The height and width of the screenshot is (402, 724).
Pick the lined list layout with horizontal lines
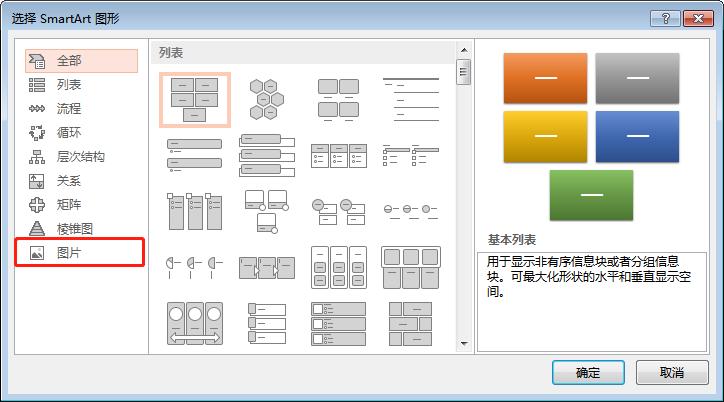[x=410, y=99]
